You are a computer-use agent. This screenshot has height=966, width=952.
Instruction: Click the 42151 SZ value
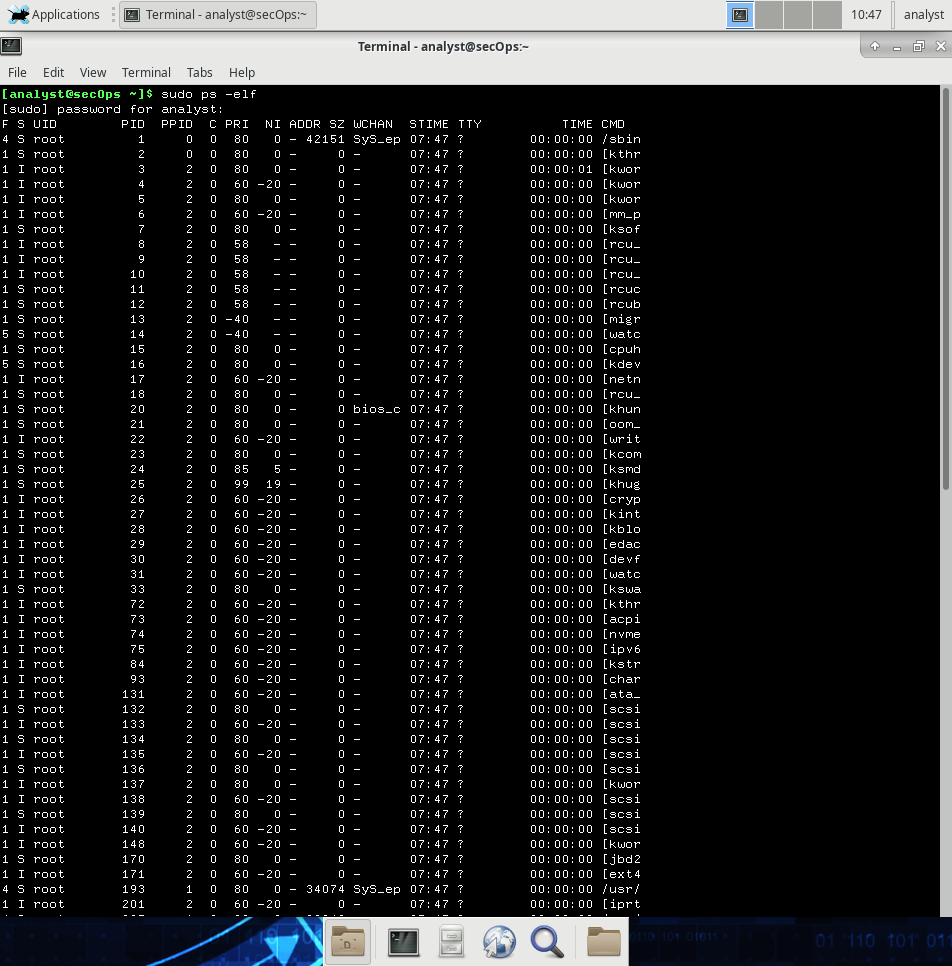pos(325,139)
